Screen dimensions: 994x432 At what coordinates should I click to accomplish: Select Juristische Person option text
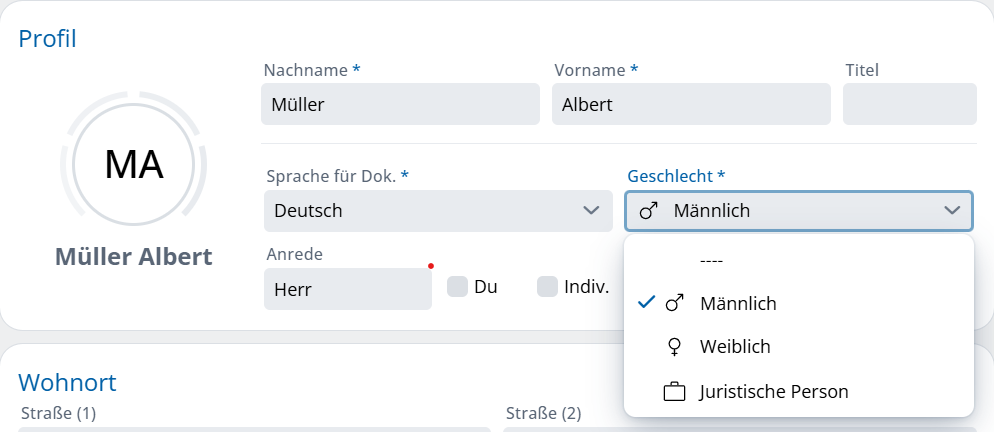coord(773,392)
